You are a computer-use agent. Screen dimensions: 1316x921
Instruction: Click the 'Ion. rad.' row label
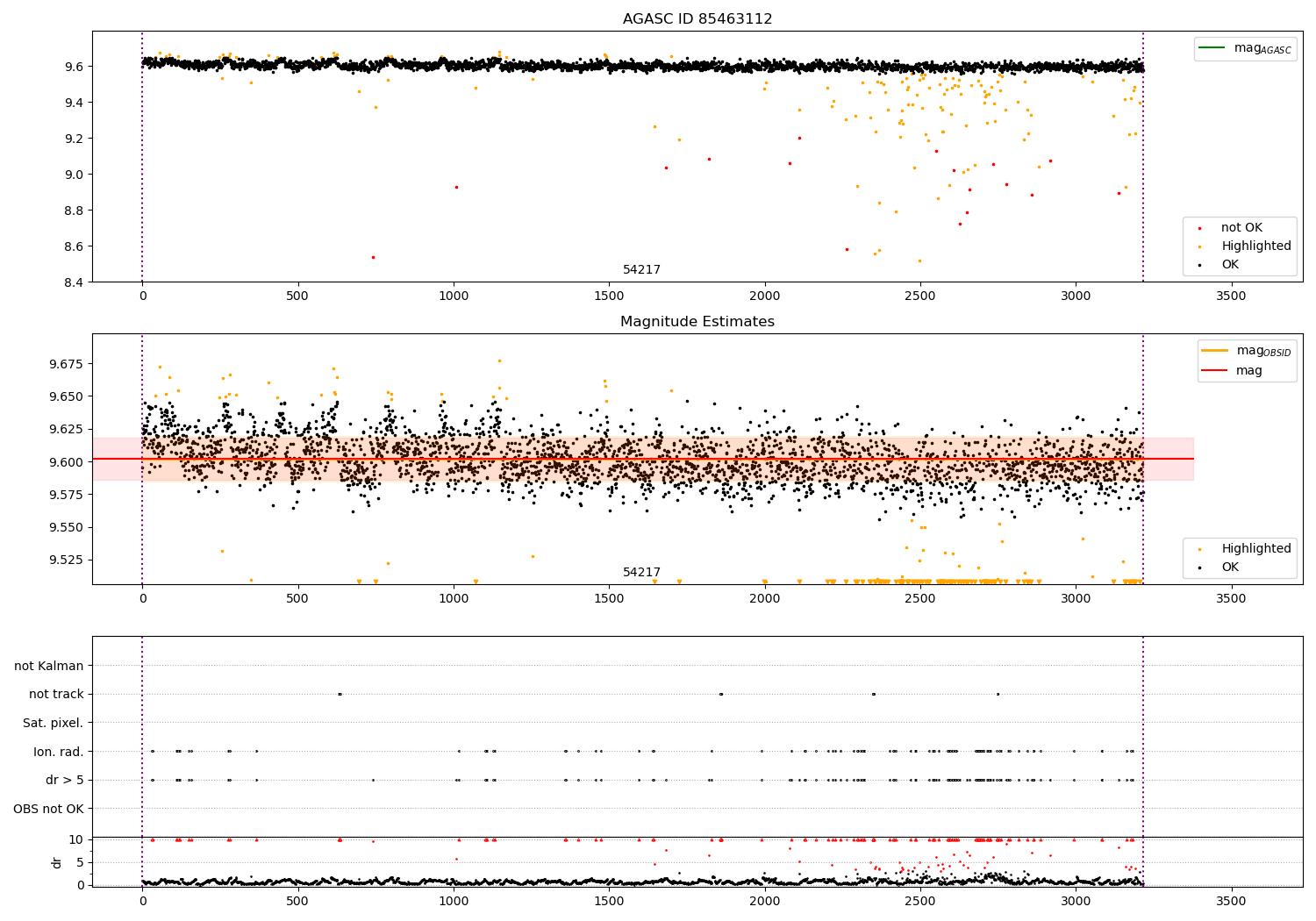click(x=59, y=752)
